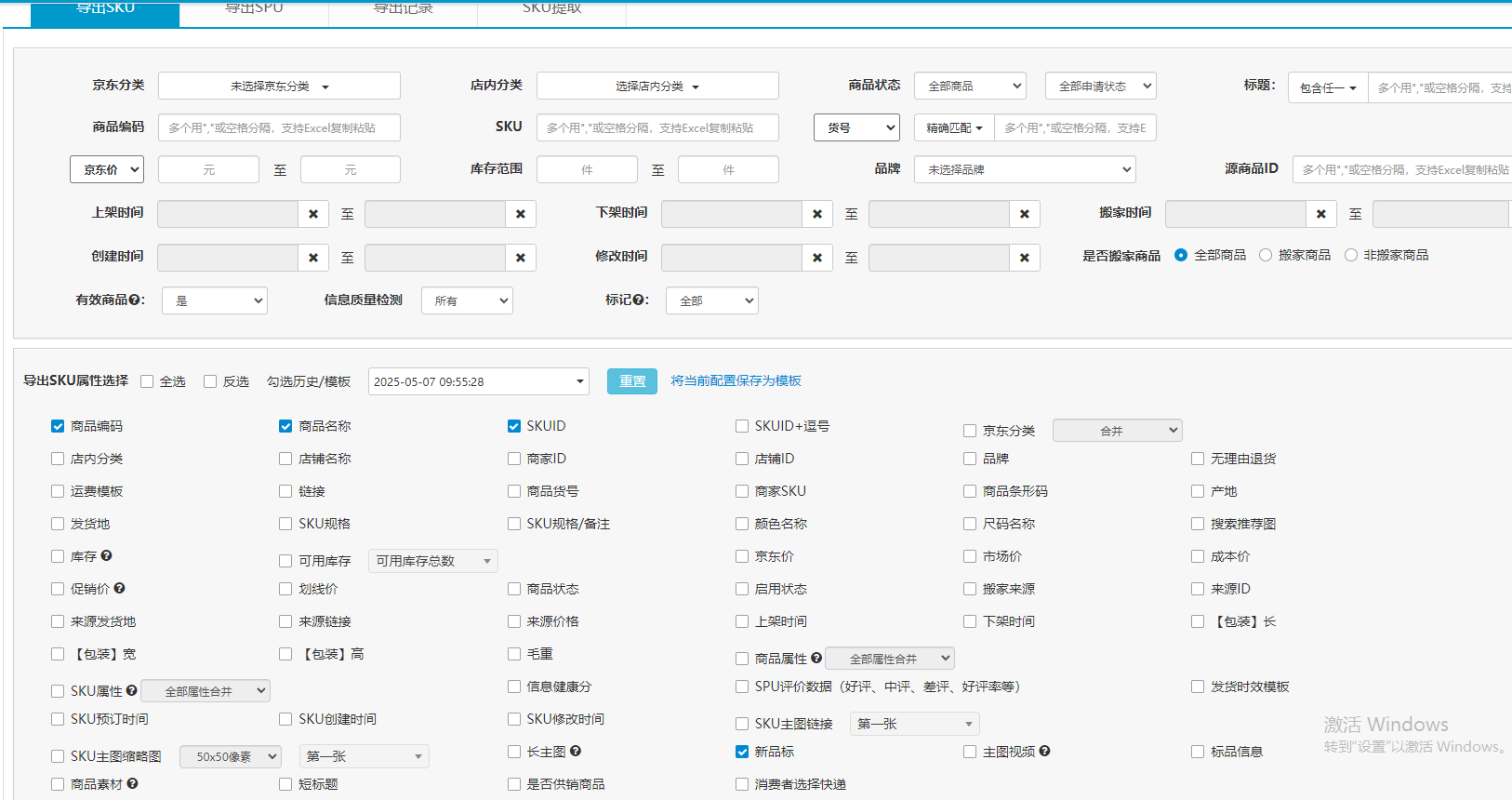Click the 重置 button
Image resolution: width=1512 pixels, height=800 pixels.
click(x=632, y=381)
